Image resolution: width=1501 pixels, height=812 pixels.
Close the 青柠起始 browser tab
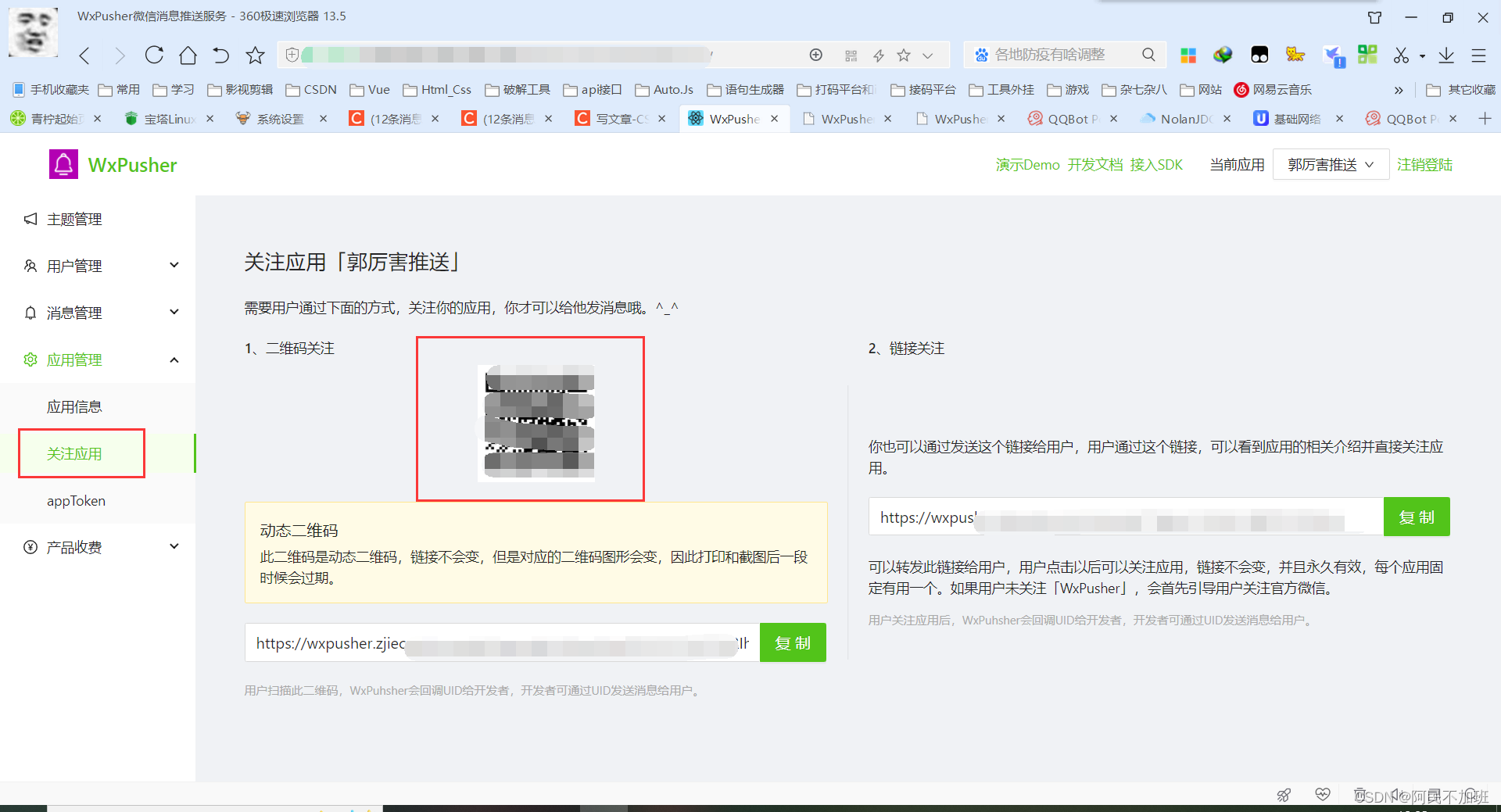click(97, 119)
